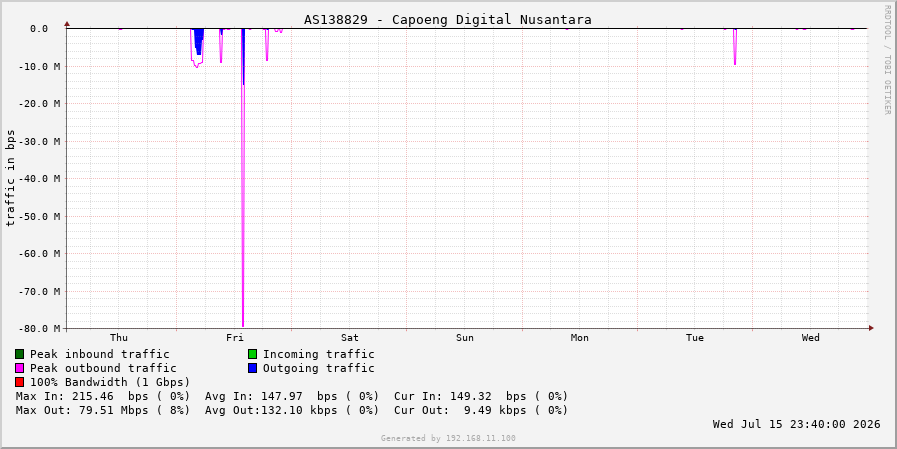Click the -60.0 M y-axis label
Viewport: 897px width, 449px height.
click(x=41, y=253)
